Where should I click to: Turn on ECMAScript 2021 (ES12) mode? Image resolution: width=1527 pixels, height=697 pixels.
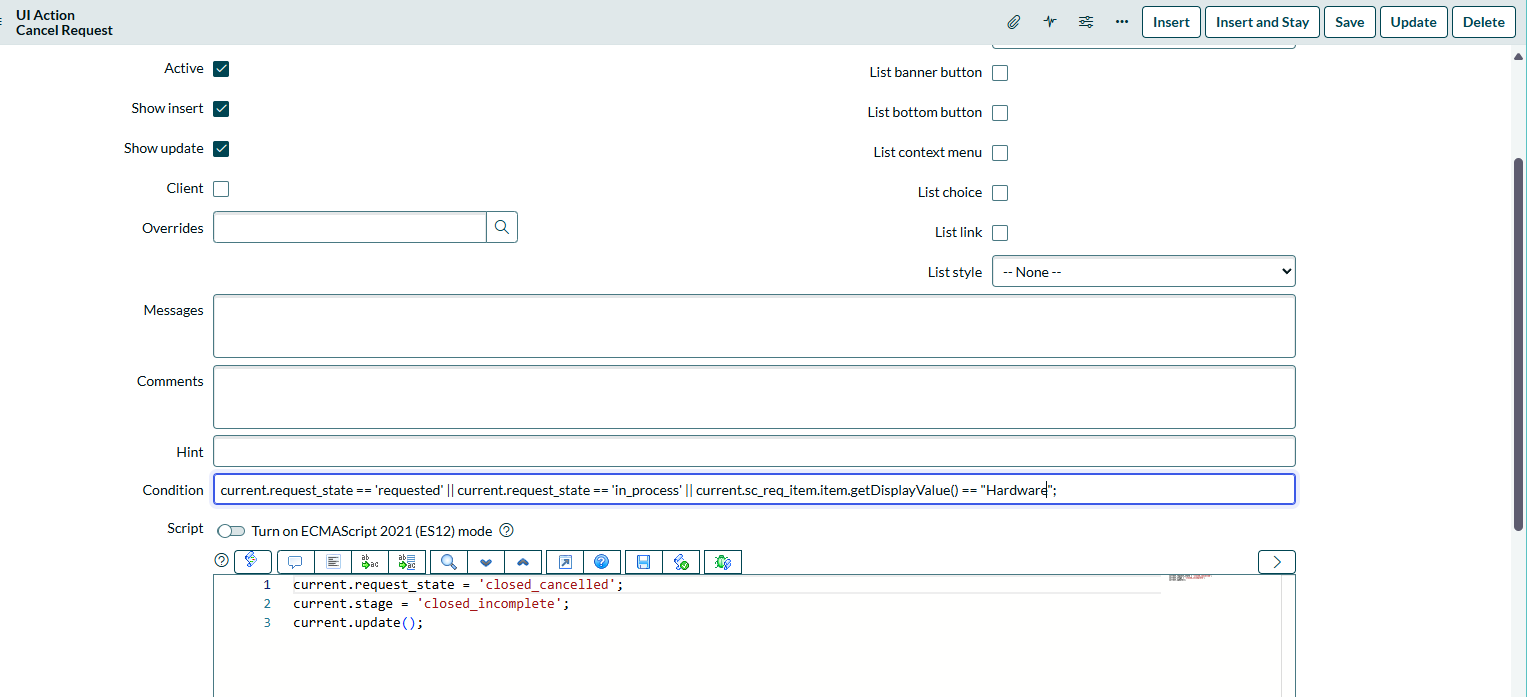231,531
